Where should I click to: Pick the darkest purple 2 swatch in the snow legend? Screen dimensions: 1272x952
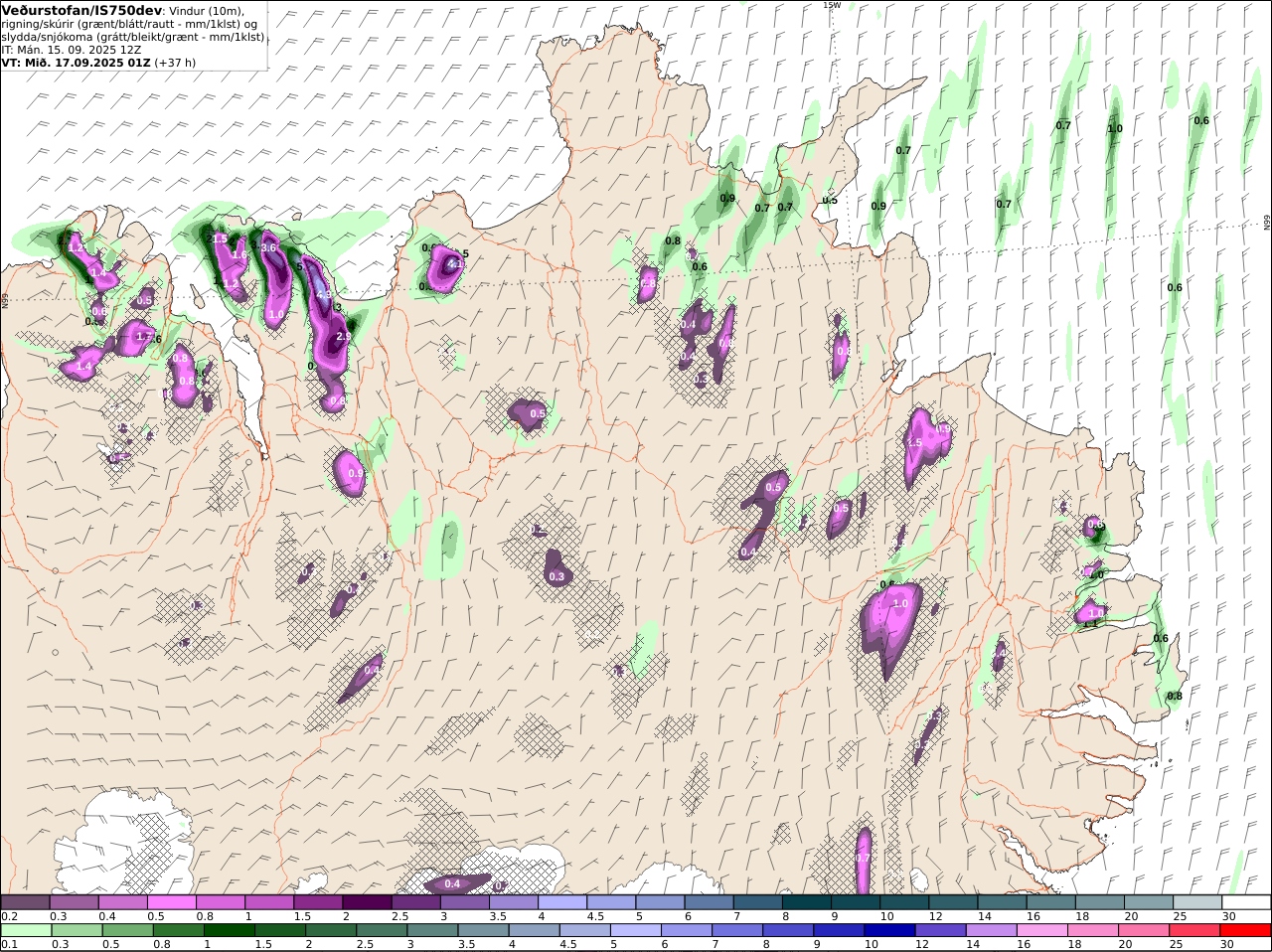pyautogui.click(x=367, y=901)
